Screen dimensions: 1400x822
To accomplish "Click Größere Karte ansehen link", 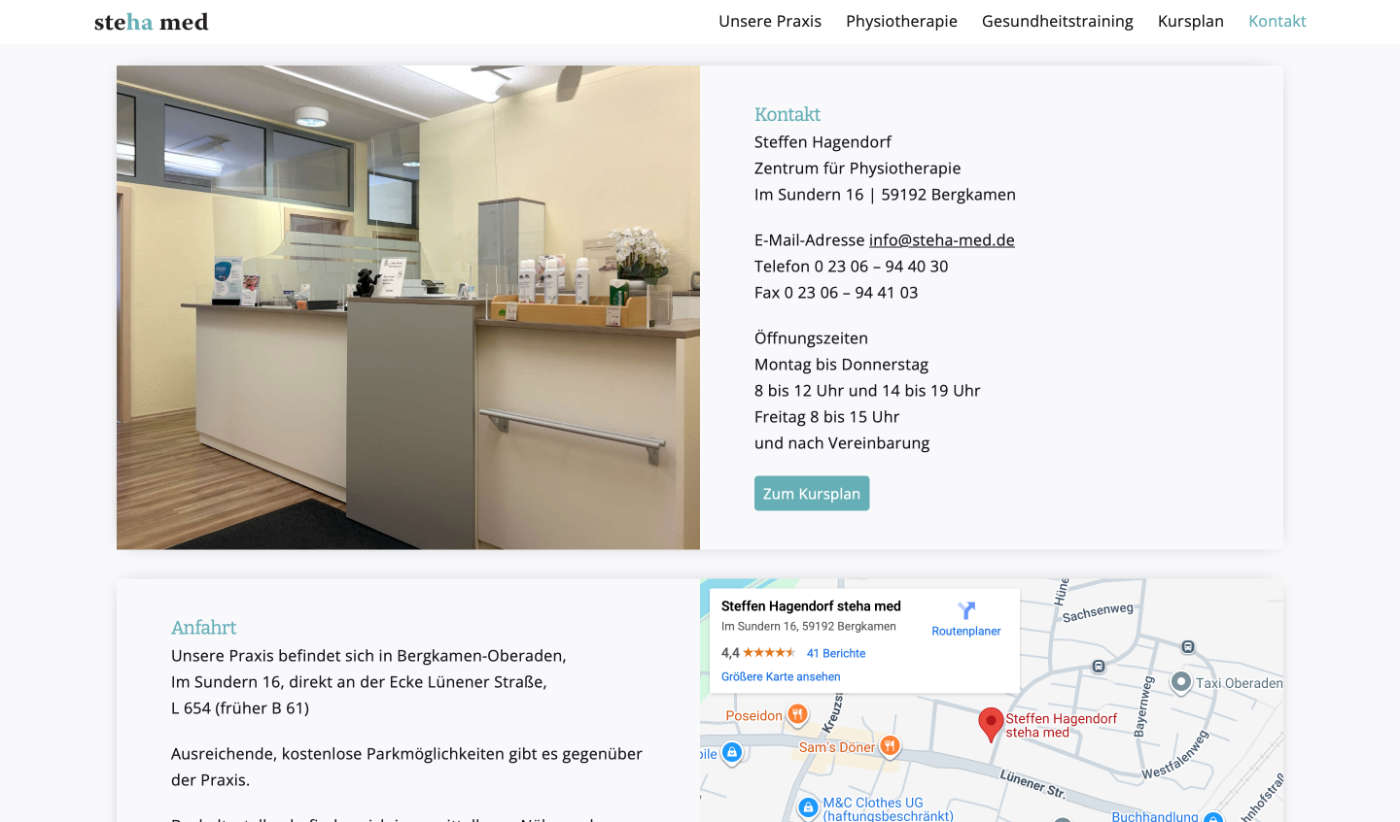I will click(x=780, y=676).
